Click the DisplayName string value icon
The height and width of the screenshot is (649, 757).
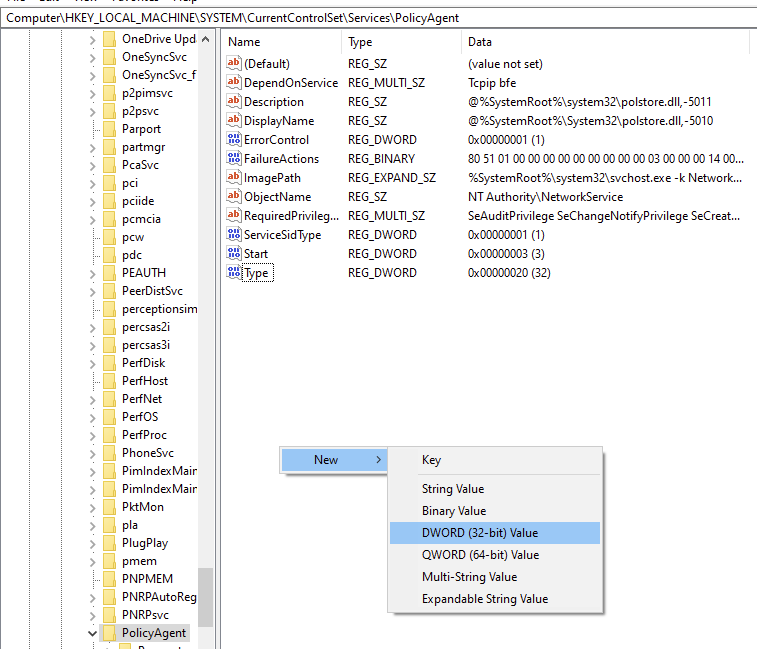[x=234, y=120]
